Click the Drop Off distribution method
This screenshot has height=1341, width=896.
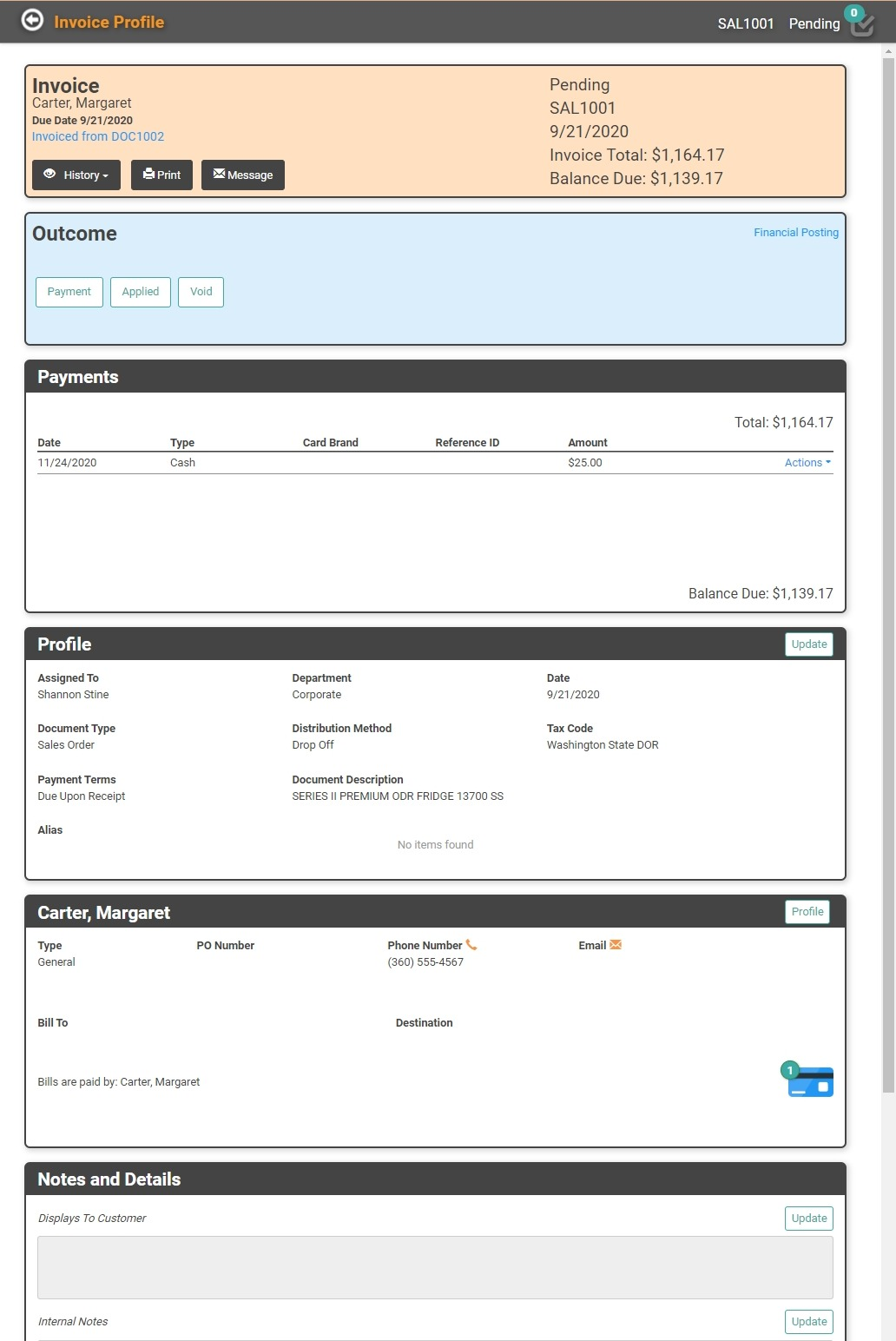[x=313, y=745]
